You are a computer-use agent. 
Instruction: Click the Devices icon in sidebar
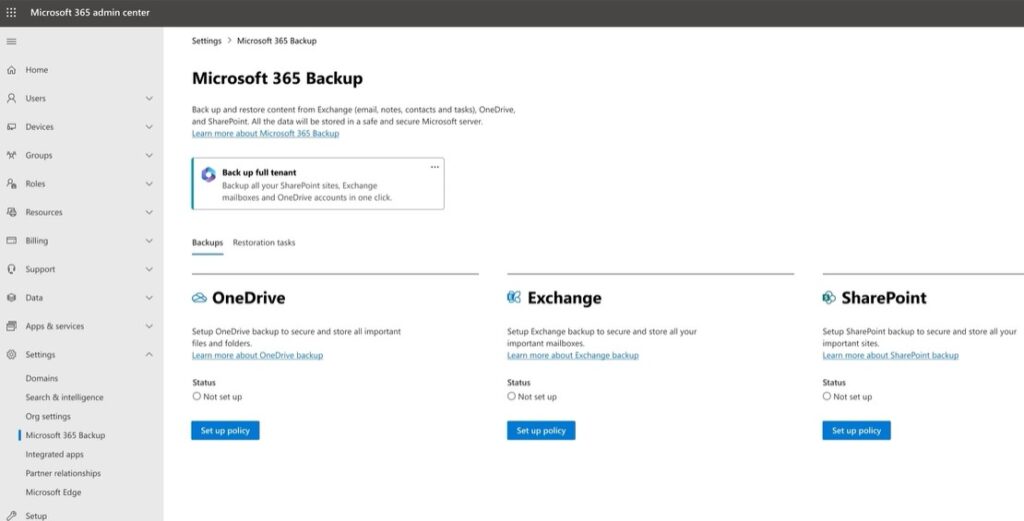point(11,127)
